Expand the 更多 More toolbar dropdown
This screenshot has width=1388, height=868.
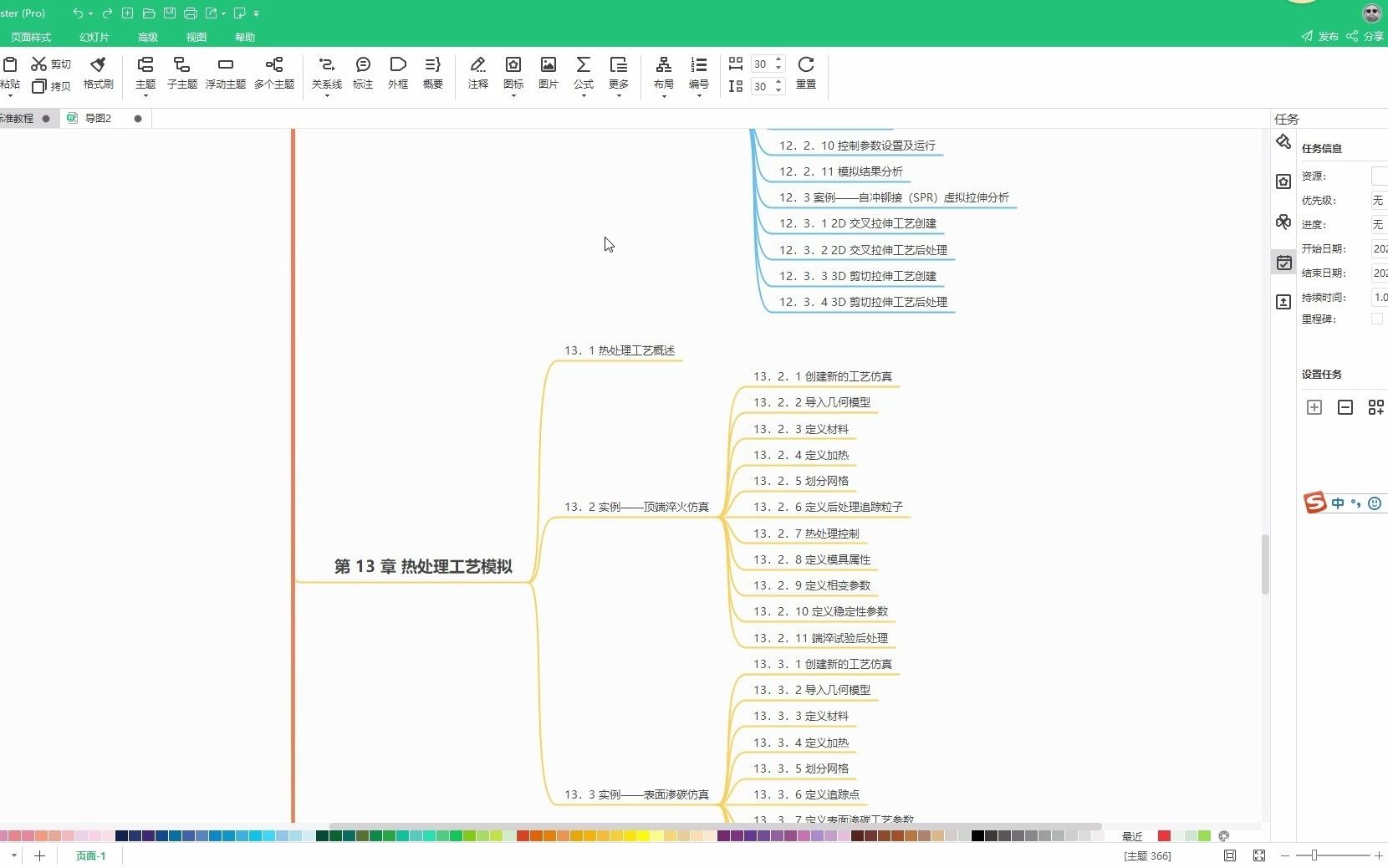click(619, 74)
